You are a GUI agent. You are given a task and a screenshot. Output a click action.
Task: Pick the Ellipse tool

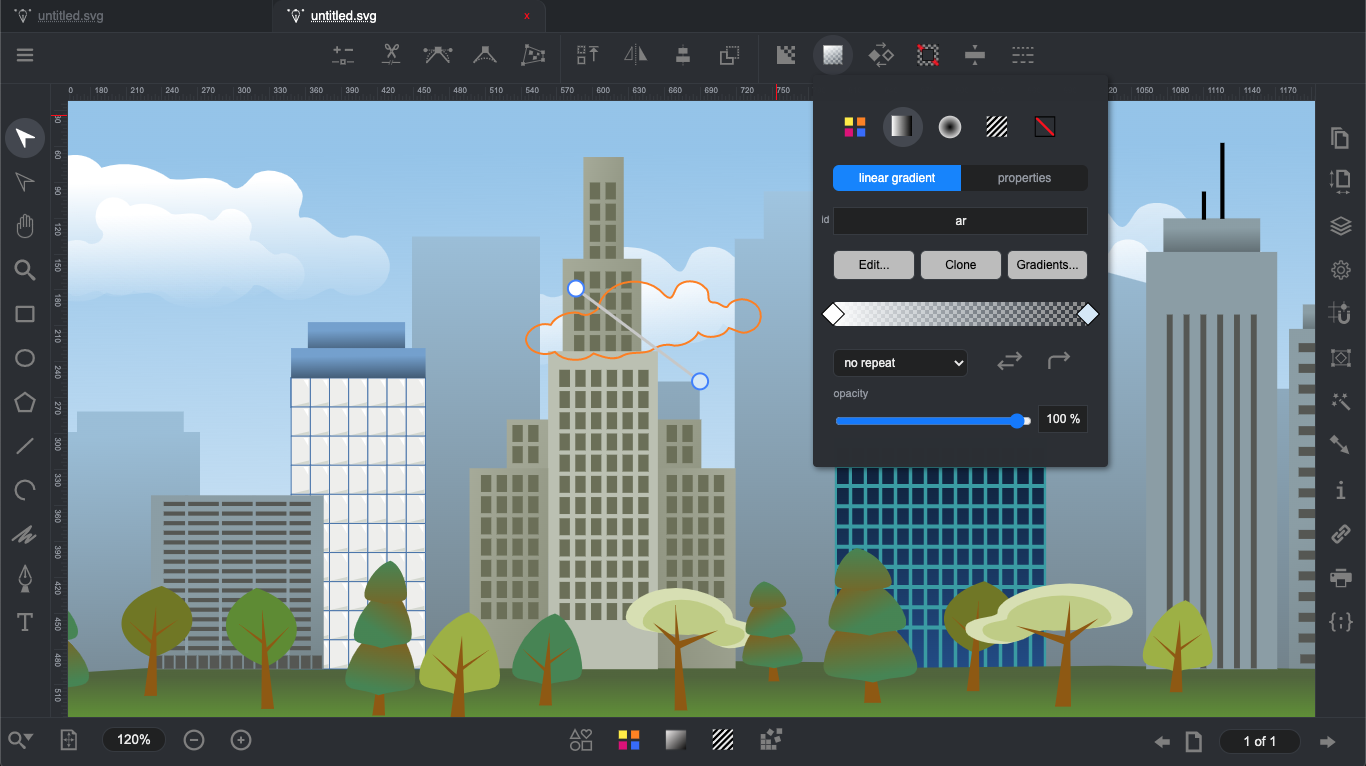25,358
